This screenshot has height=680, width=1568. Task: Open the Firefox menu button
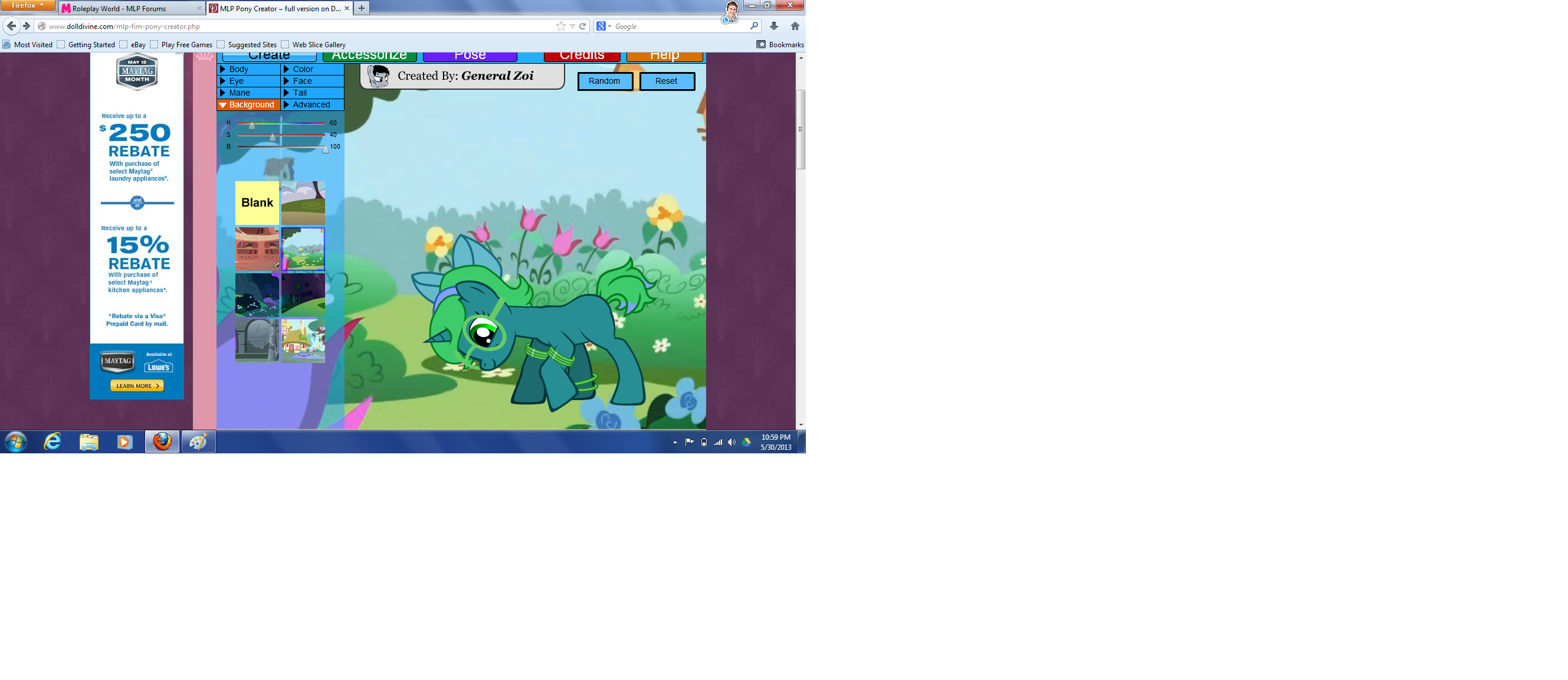pyautogui.click(x=27, y=5)
